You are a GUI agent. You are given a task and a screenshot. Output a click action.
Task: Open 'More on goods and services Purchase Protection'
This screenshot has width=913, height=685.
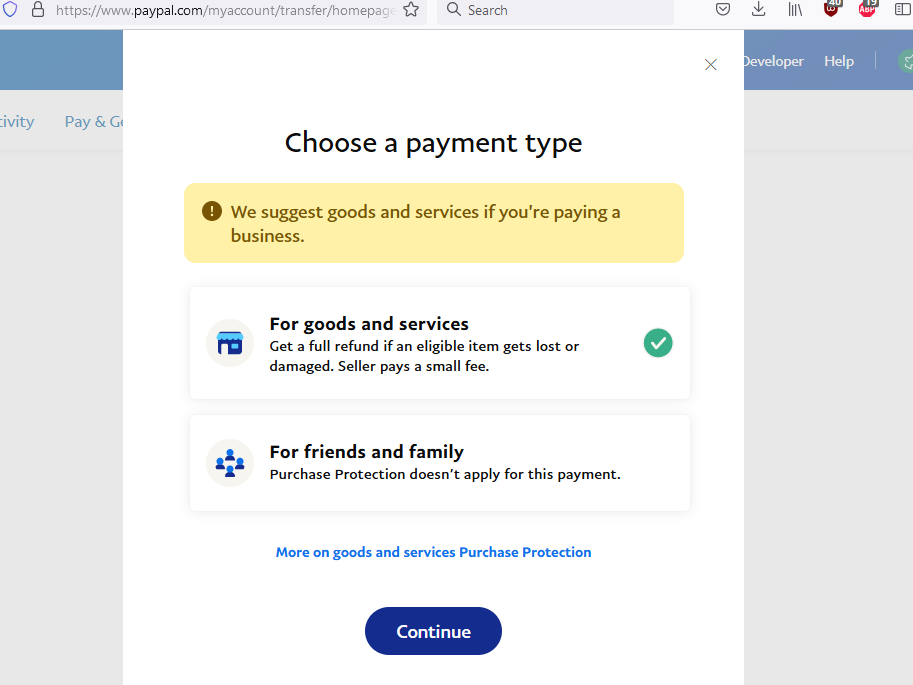(x=433, y=552)
